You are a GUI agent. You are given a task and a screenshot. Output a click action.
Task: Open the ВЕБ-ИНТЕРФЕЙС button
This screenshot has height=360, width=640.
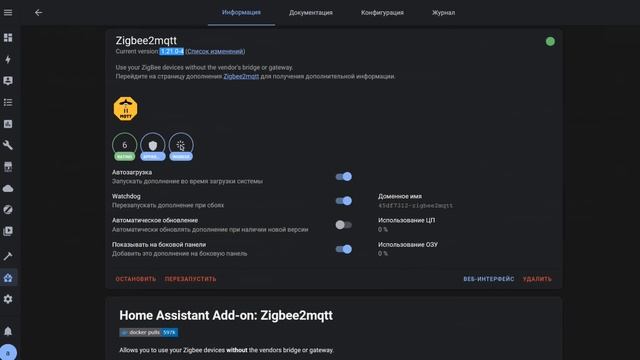(489, 279)
